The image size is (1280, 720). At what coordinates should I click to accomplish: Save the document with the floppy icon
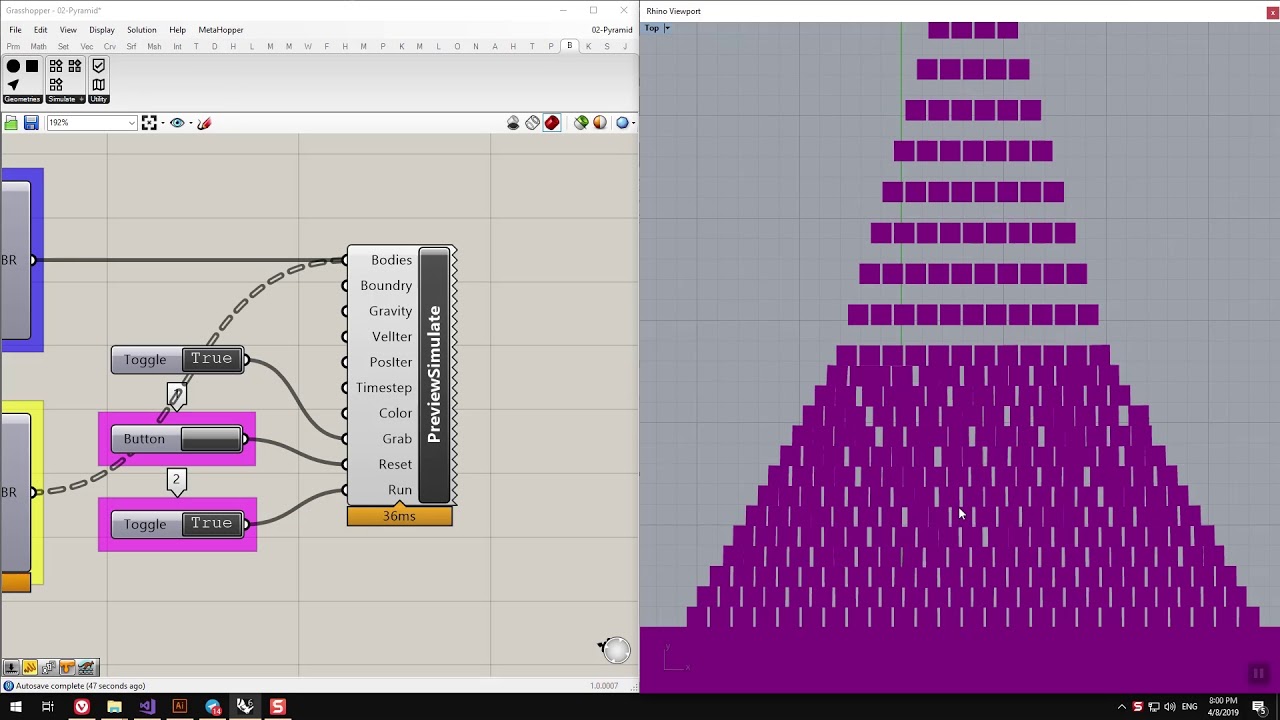click(31, 123)
